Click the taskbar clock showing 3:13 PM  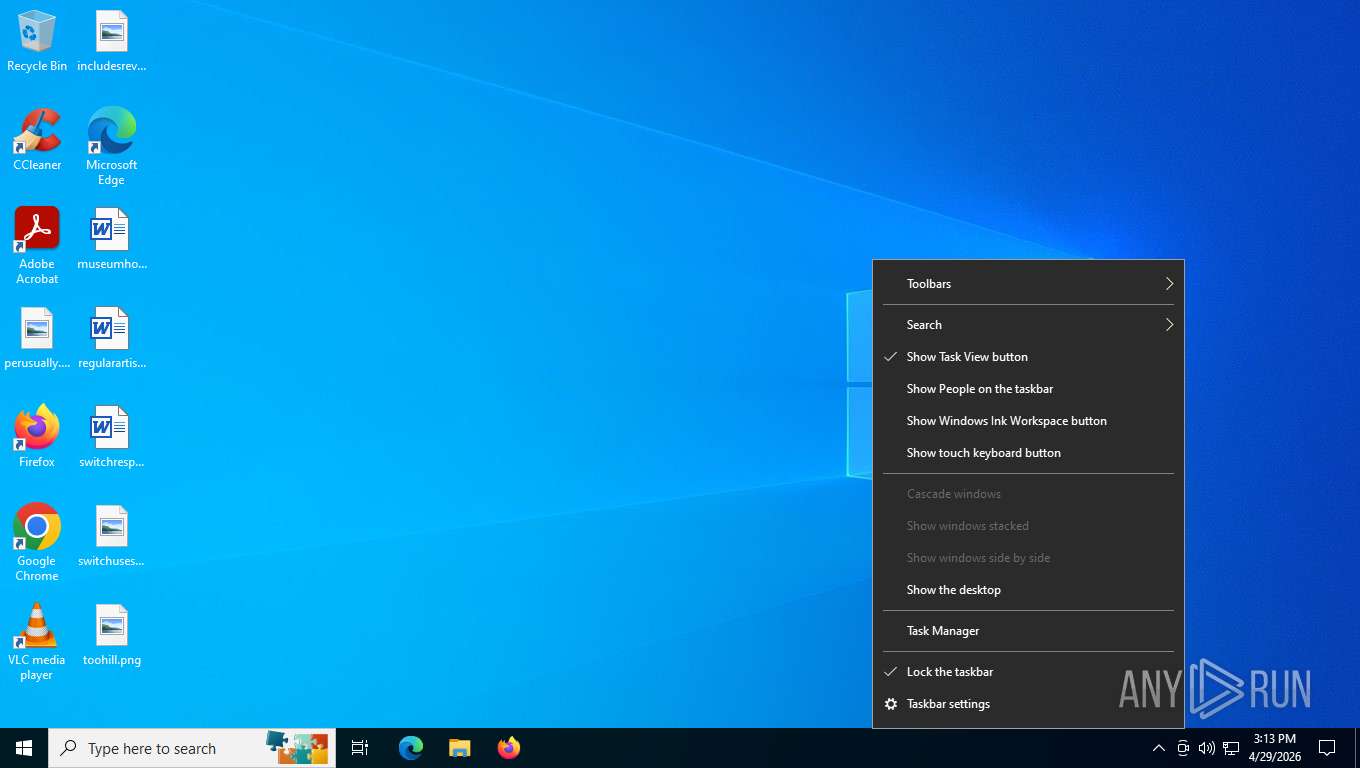click(1275, 748)
